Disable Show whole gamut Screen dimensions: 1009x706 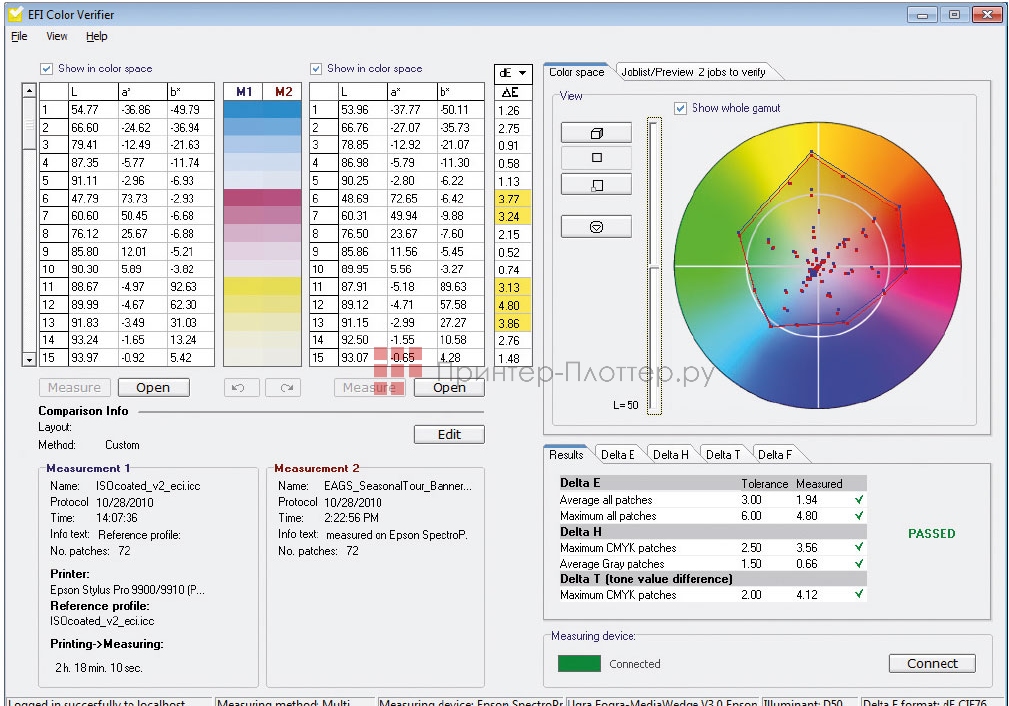(x=681, y=108)
